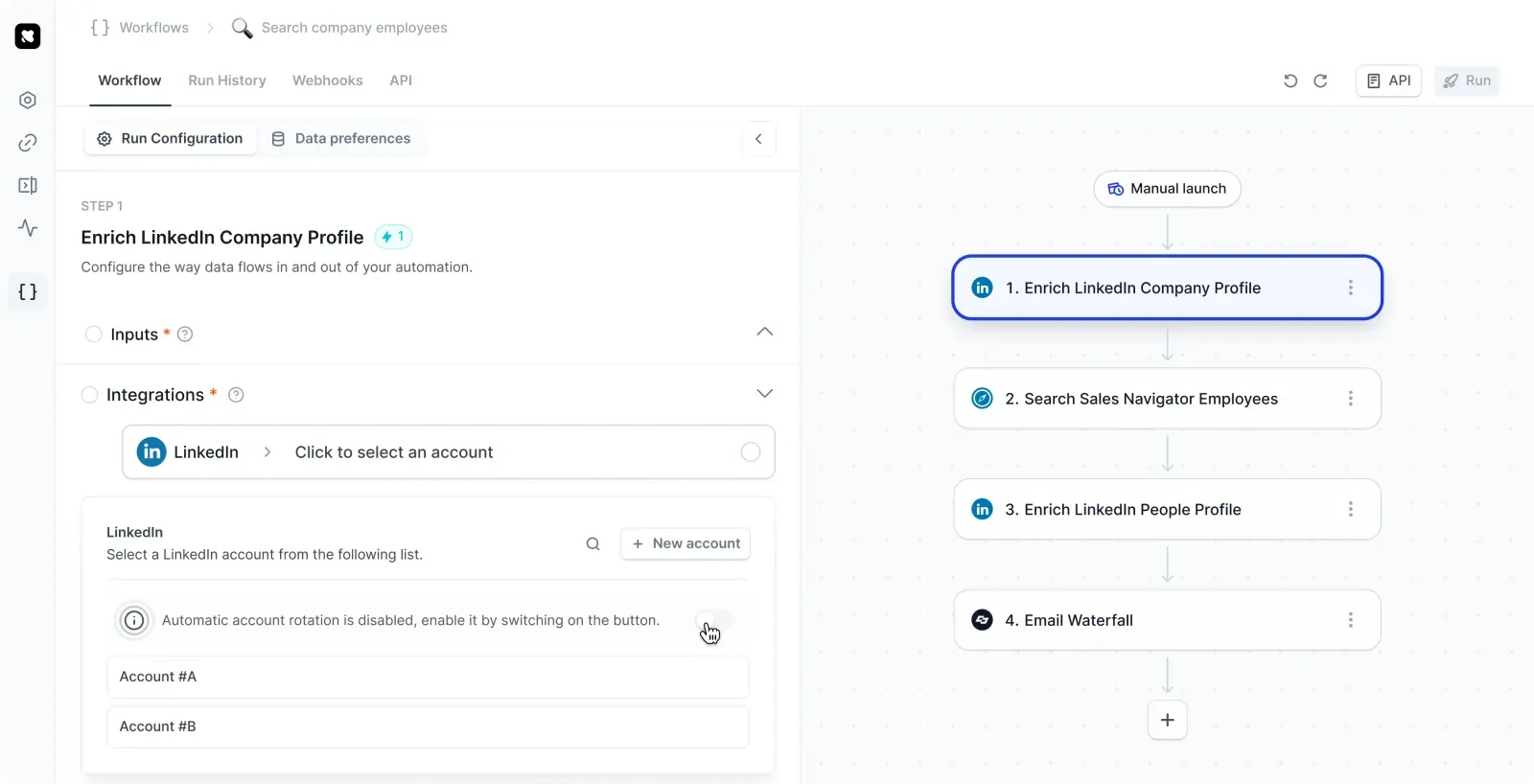Click the Sales Navigator compass icon on step 2
The width and height of the screenshot is (1534, 784).
(983, 399)
